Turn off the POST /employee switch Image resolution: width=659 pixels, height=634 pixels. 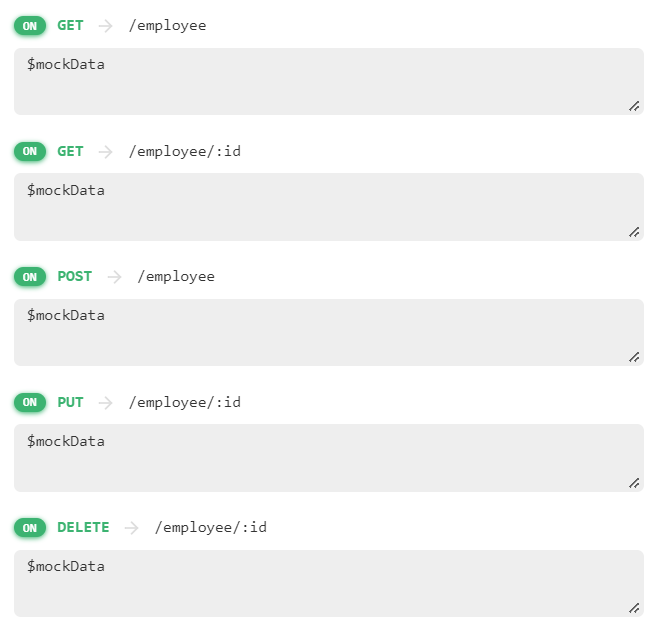30,276
